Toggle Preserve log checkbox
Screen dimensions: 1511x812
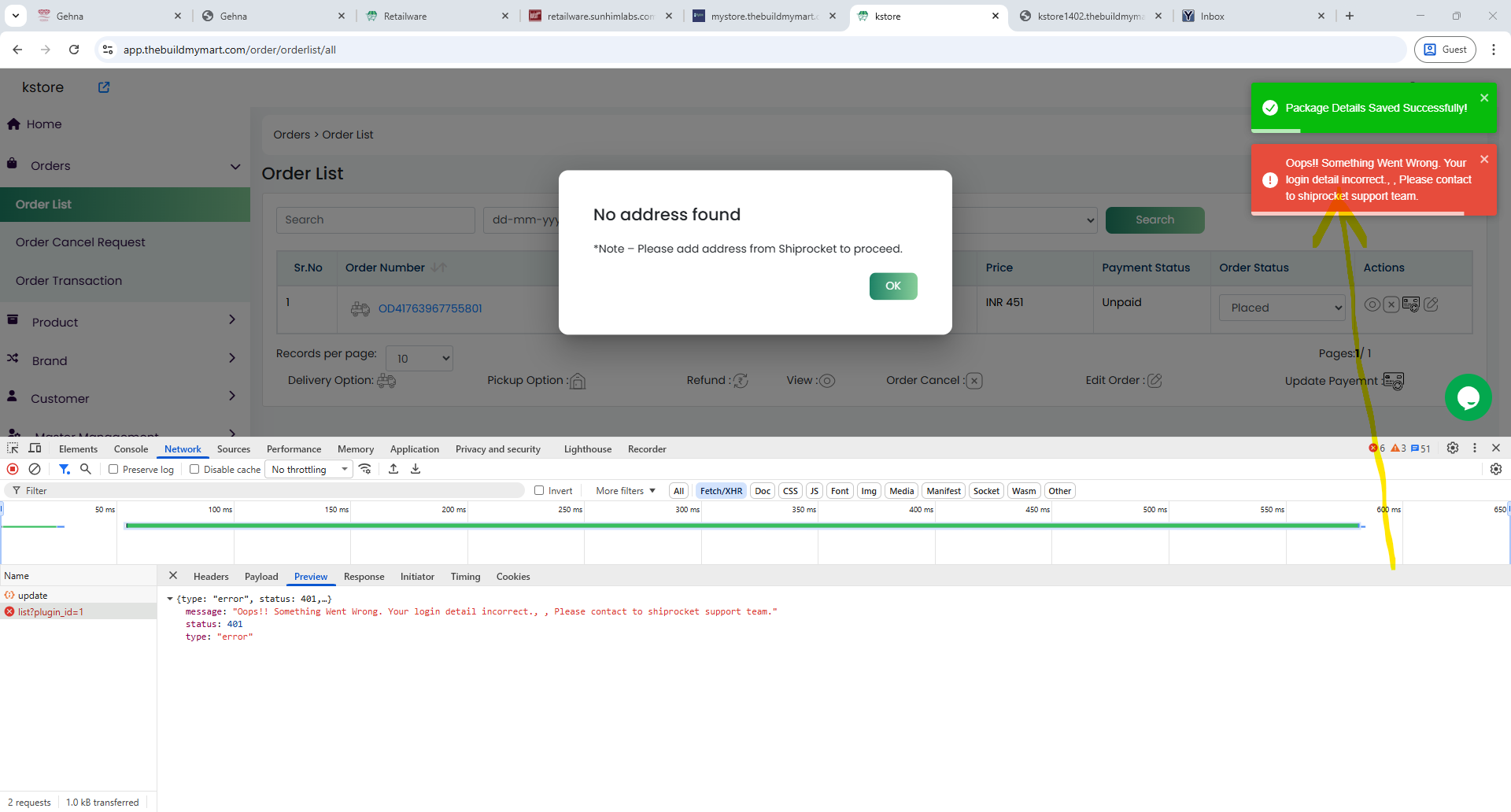point(113,469)
